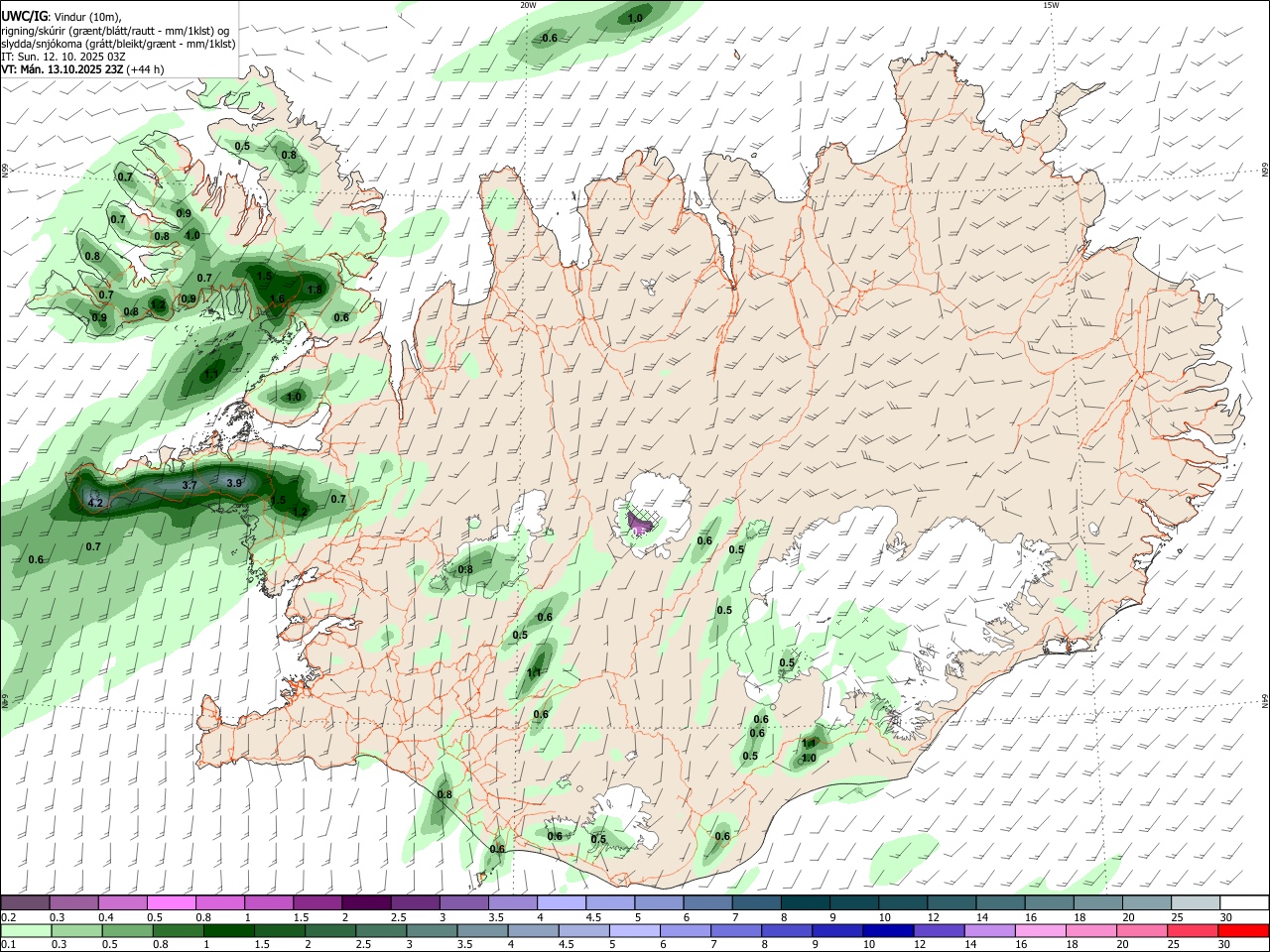Click the rigning/skúrir legend description line

115,30
